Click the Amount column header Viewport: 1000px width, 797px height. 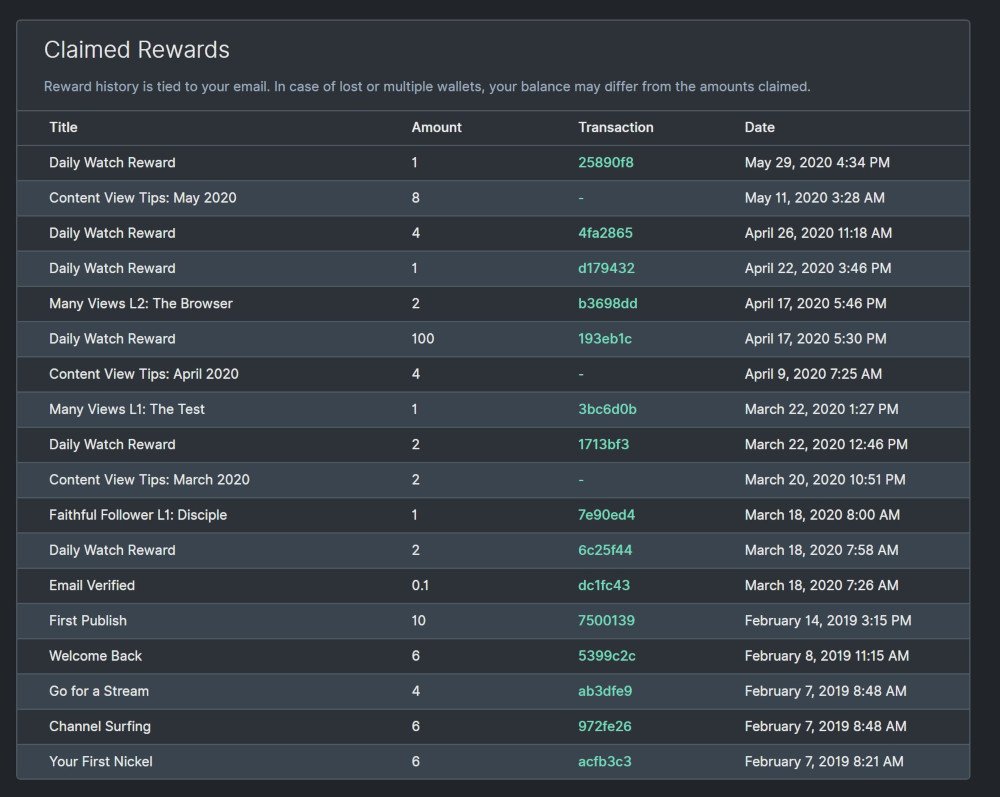(436, 128)
